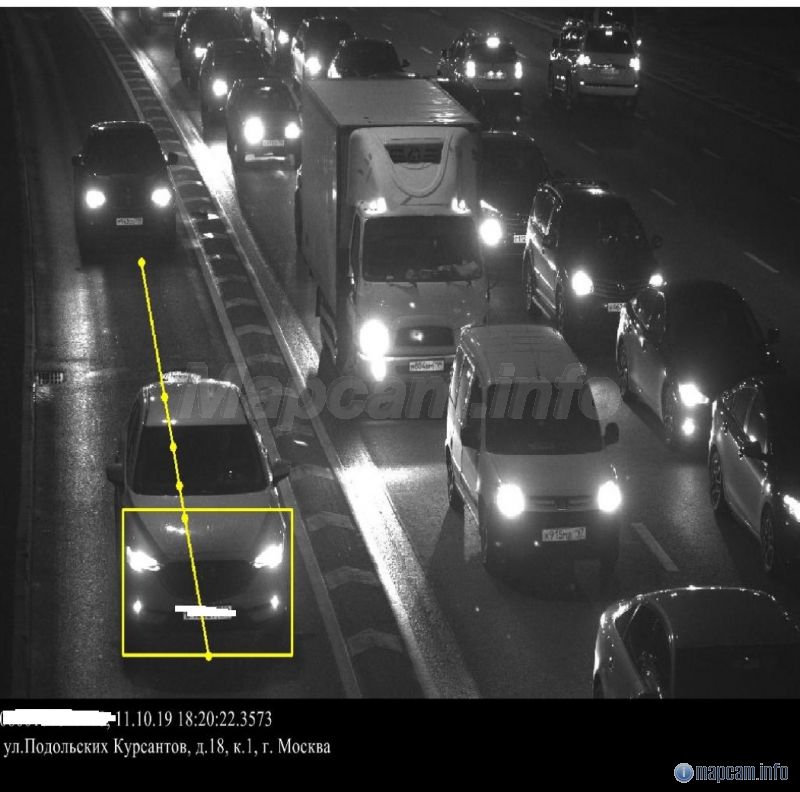Viewport: 800px width, 792px height.
Task: Click the blurred license plate inside the yellow box
Action: (205, 611)
